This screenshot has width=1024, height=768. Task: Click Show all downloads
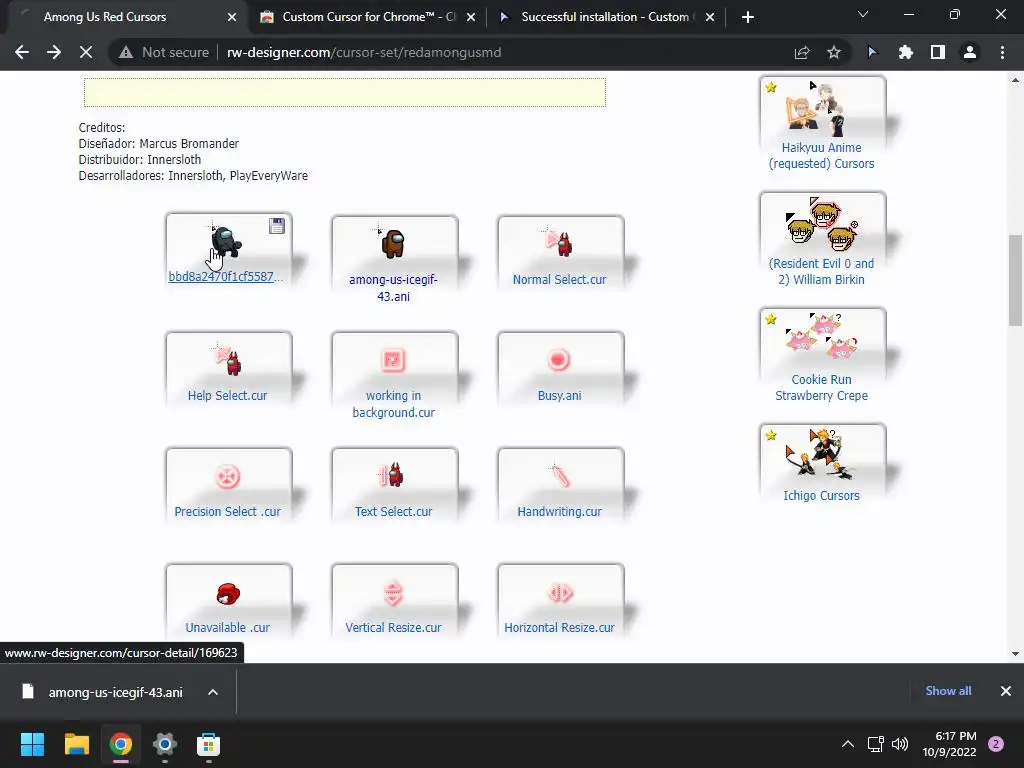click(x=948, y=691)
